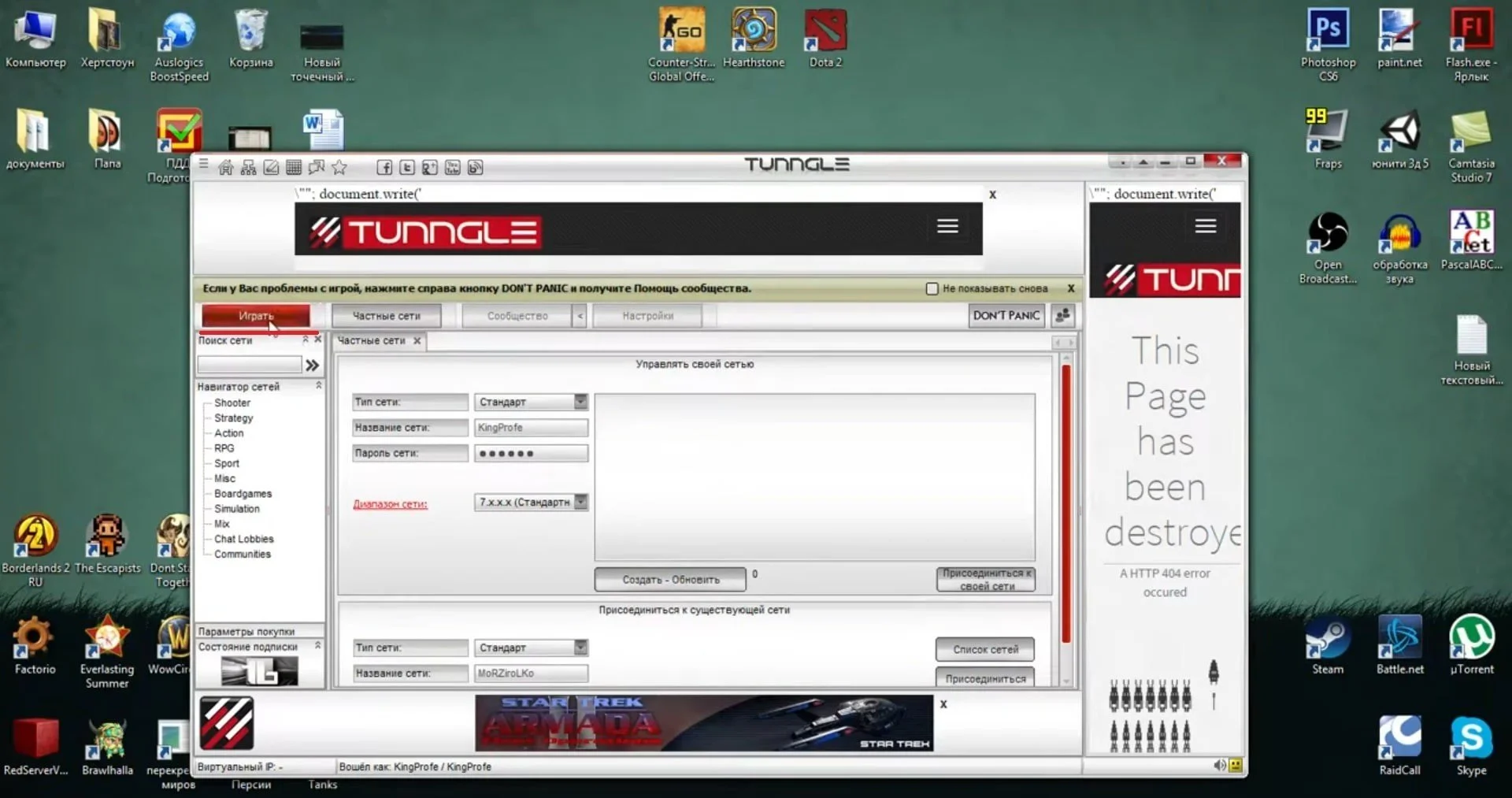The image size is (1512, 798).
Task: Select 'Chat Lobbies' in the network navigator
Action: [244, 539]
